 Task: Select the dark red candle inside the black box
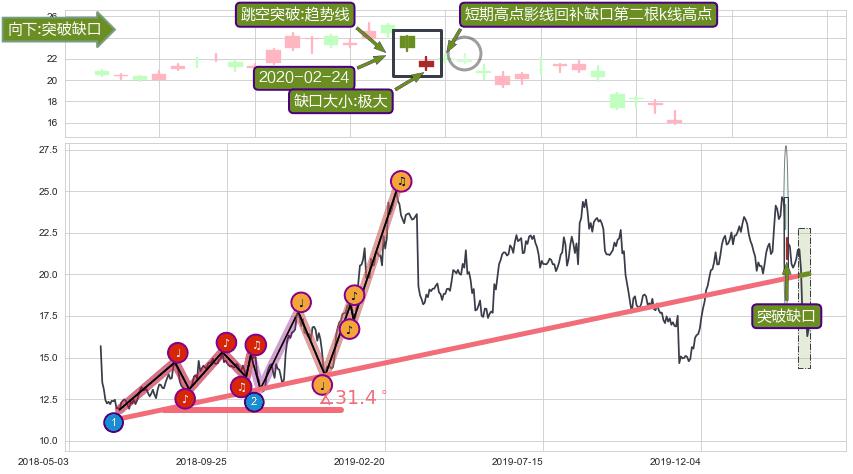coord(426,64)
